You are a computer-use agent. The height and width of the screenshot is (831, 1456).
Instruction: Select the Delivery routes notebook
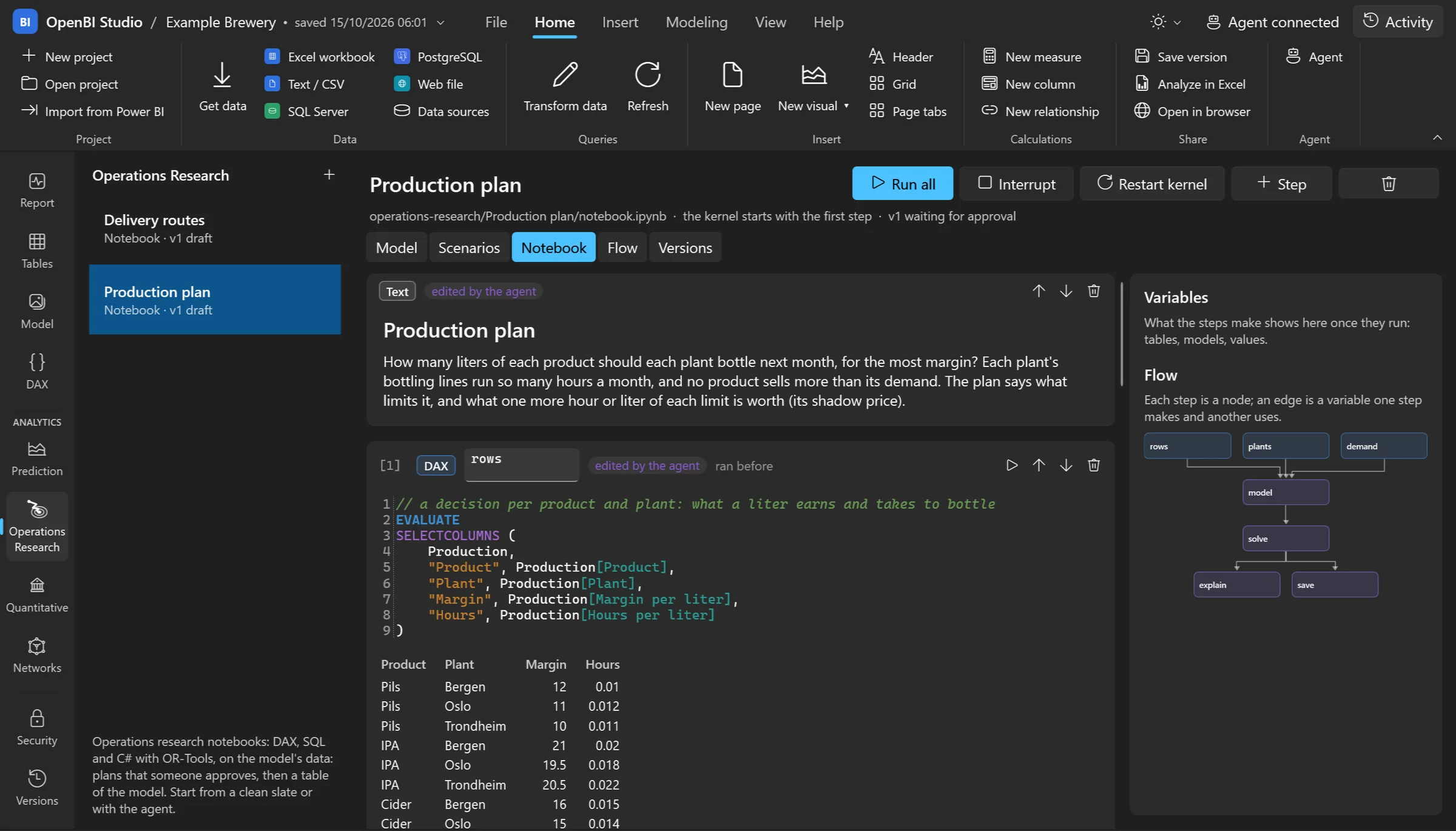215,228
